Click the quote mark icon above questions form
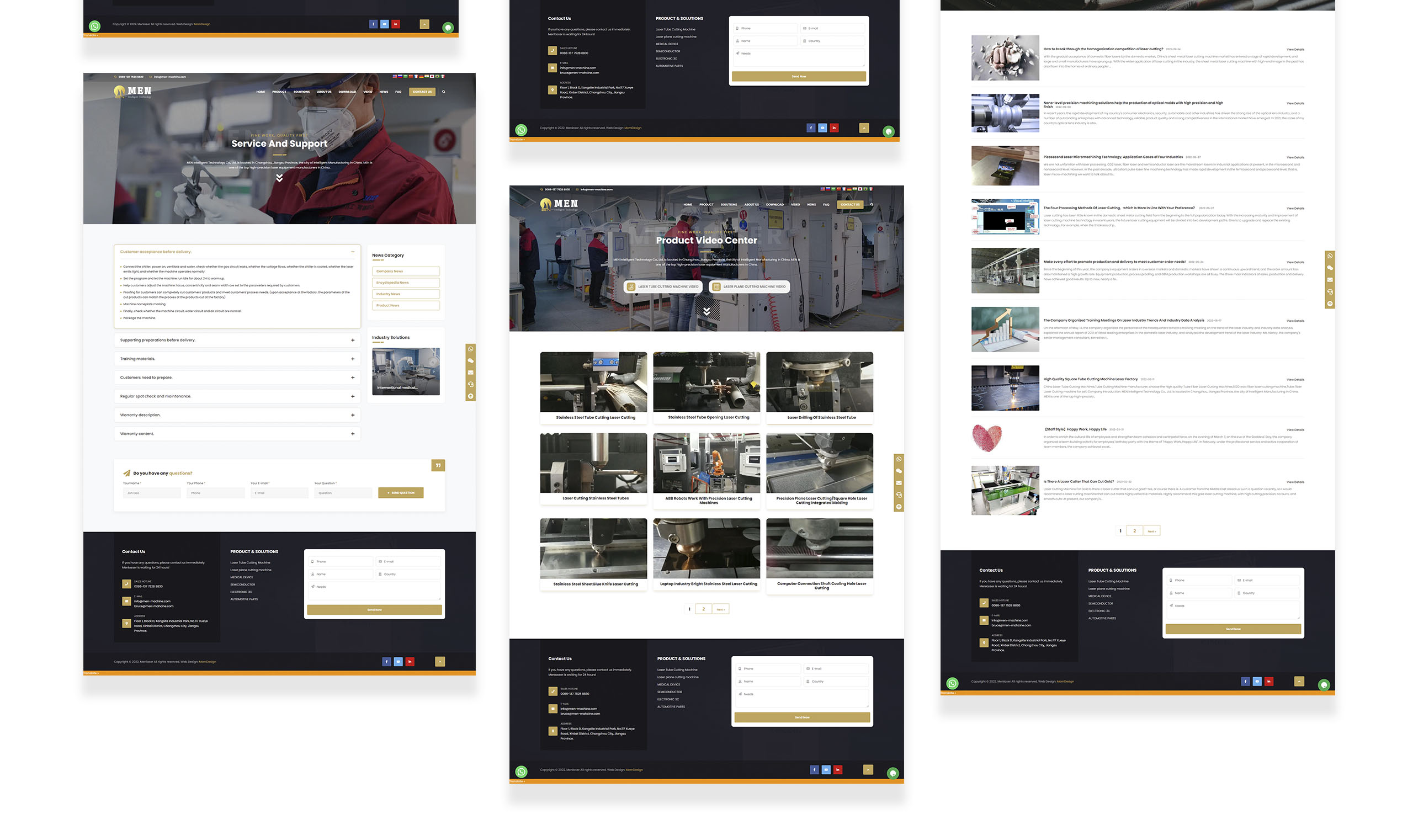Image resolution: width=1413 pixels, height=840 pixels. point(438,465)
